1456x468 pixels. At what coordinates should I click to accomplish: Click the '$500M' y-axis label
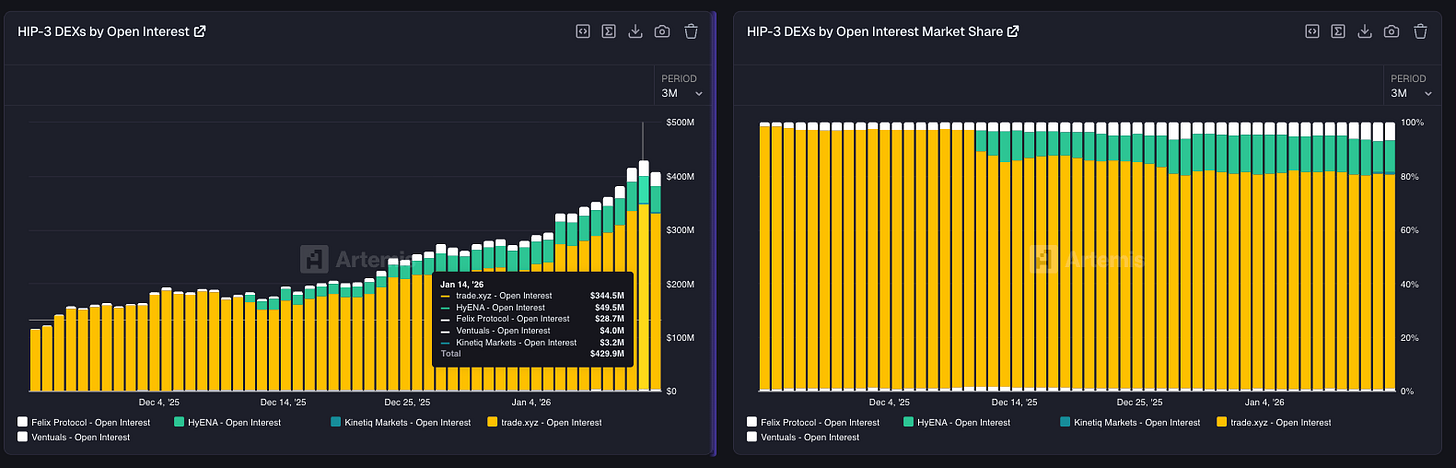pyautogui.click(x=680, y=123)
